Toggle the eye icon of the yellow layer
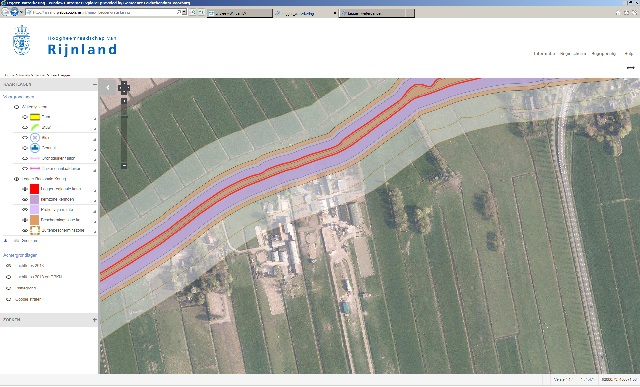The width and height of the screenshot is (640, 387). (x=24, y=117)
